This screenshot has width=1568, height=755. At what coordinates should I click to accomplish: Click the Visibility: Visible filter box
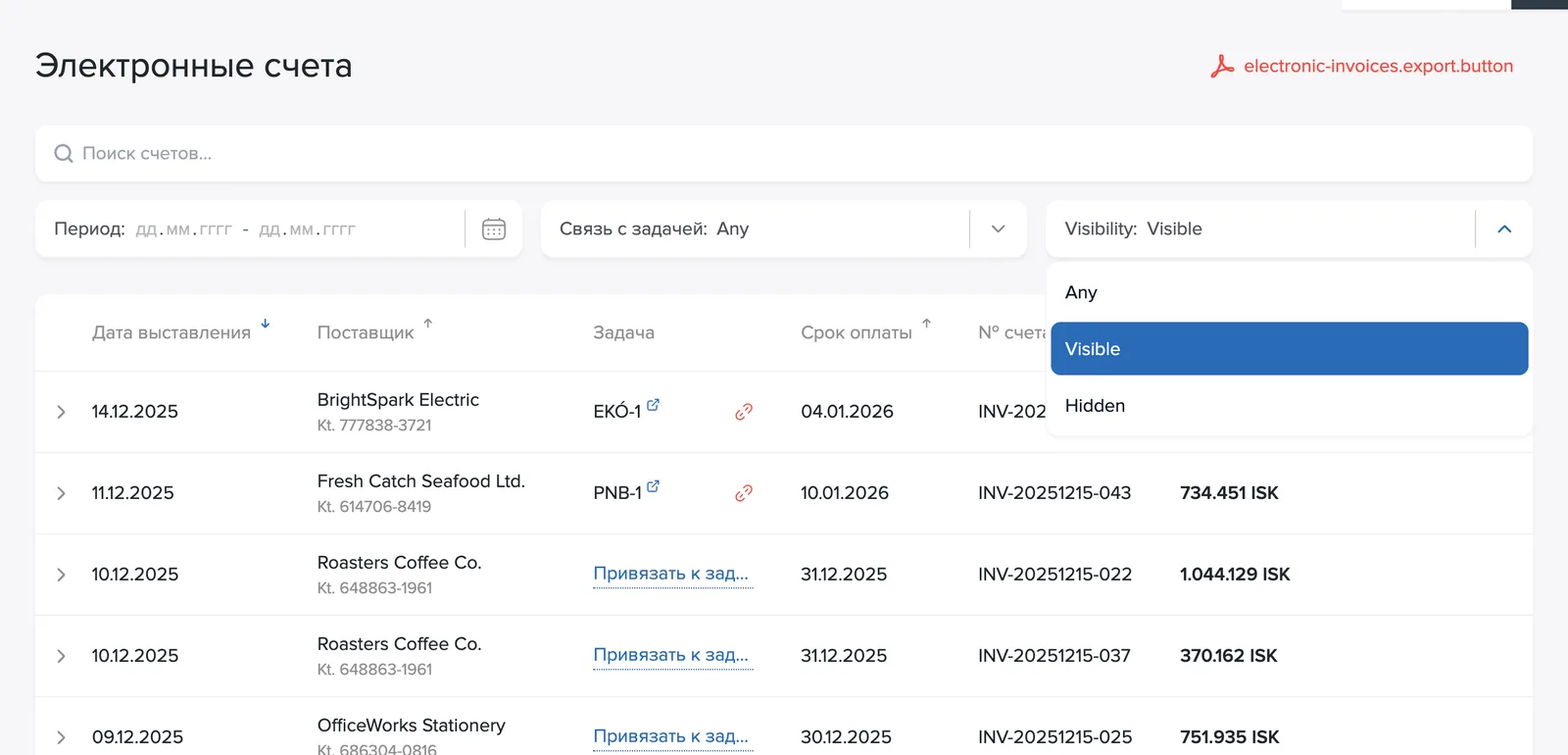tap(1289, 228)
